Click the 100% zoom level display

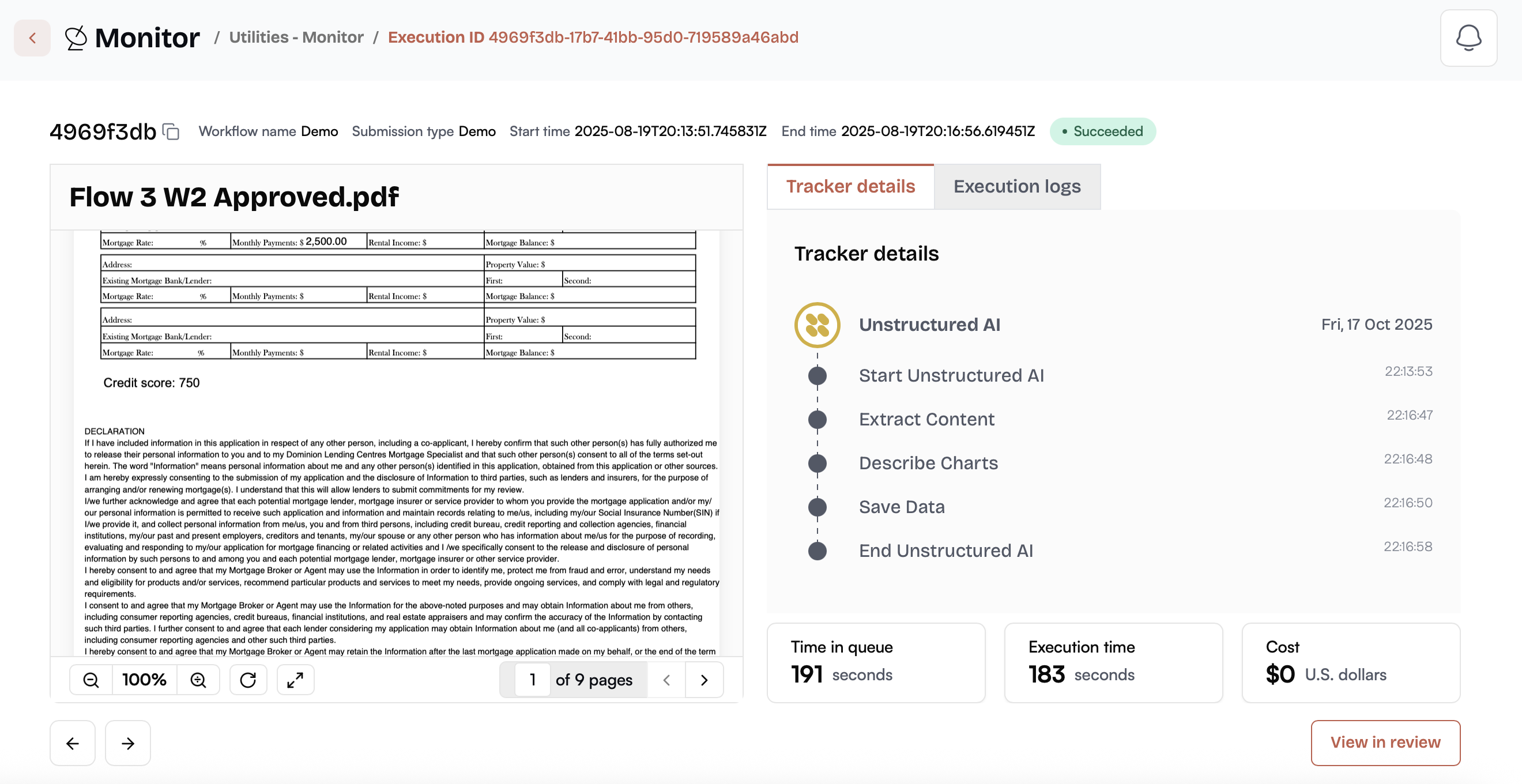click(144, 680)
